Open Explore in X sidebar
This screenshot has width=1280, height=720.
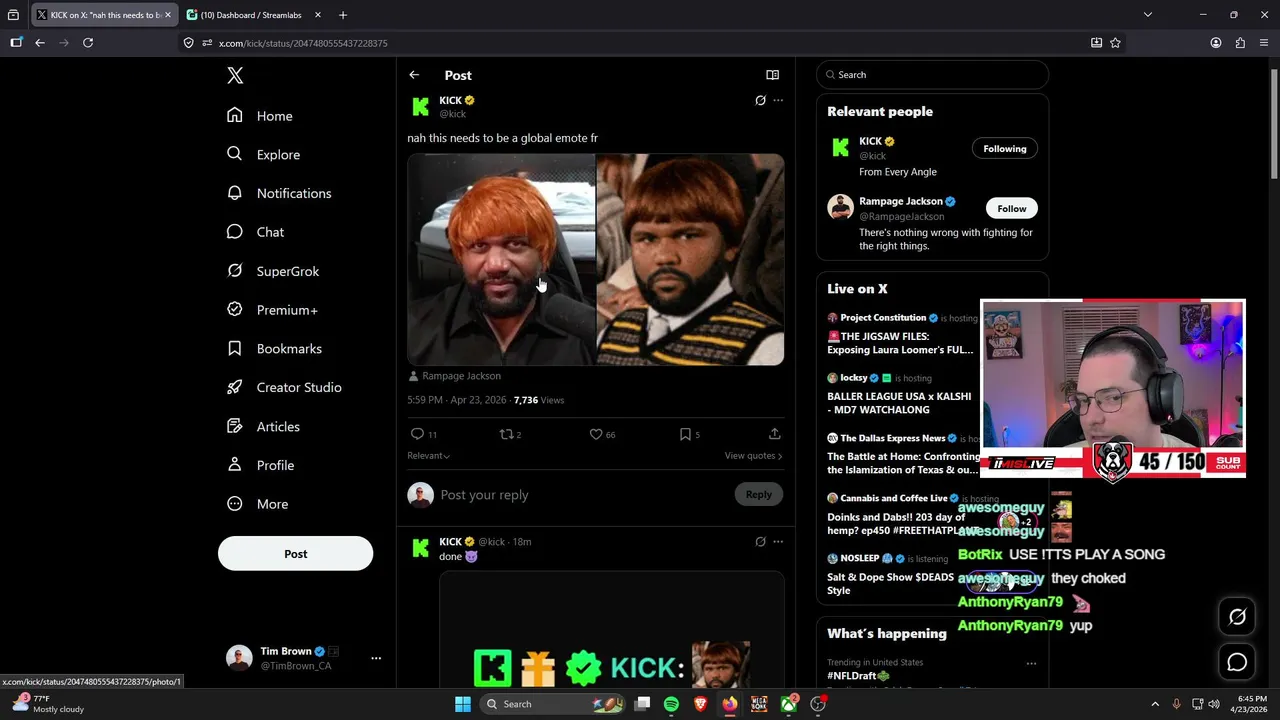tap(263, 155)
